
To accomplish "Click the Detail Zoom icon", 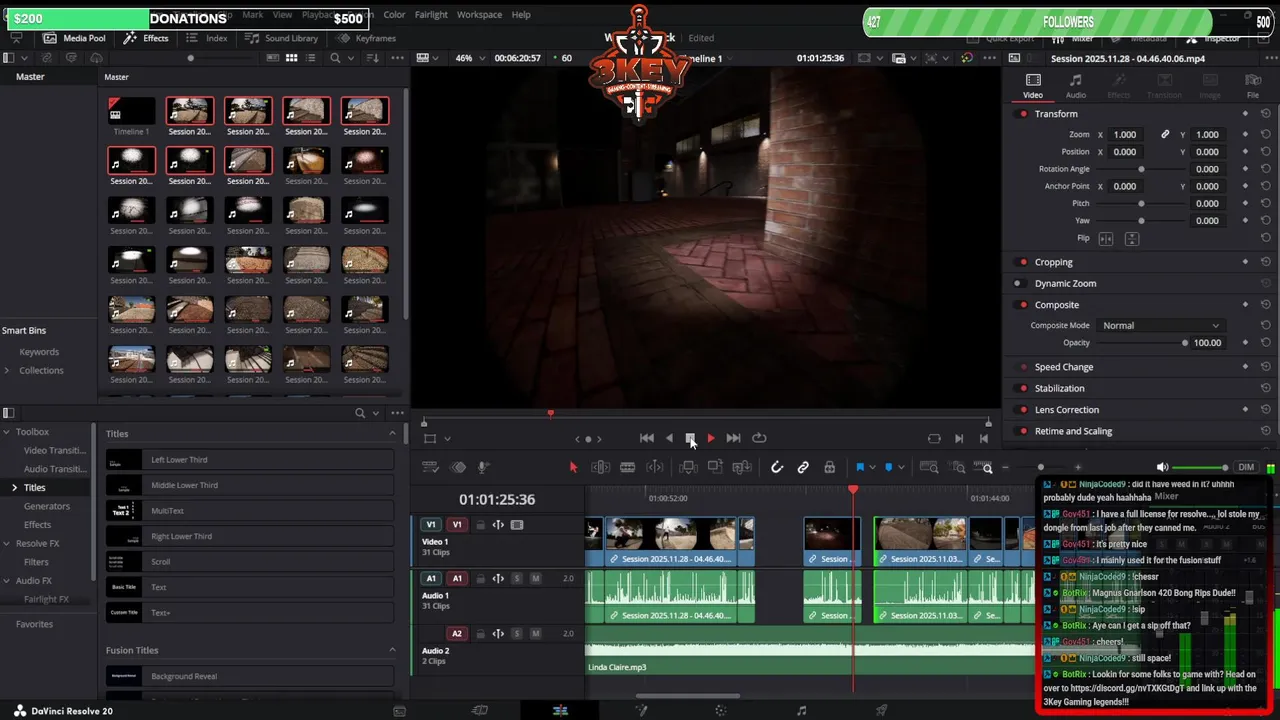I will tap(958, 467).
